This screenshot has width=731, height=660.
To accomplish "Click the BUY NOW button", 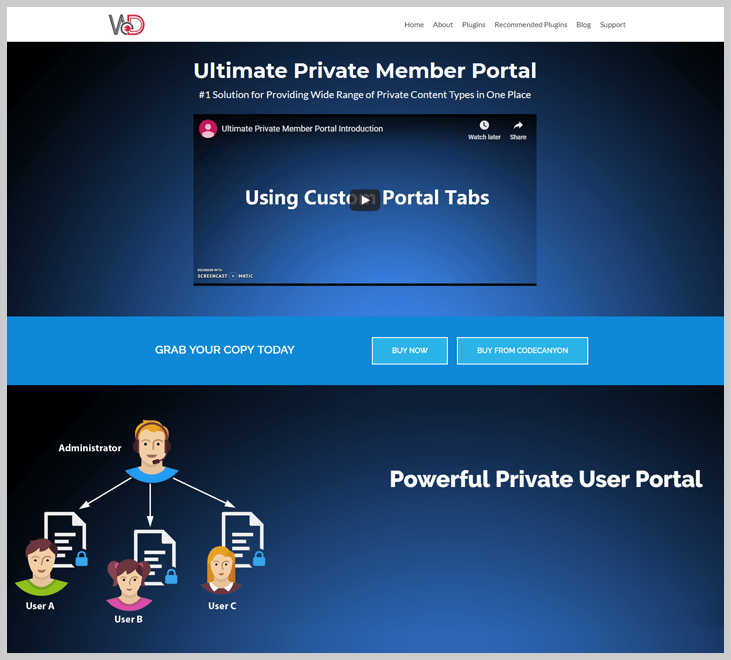I will click(410, 351).
